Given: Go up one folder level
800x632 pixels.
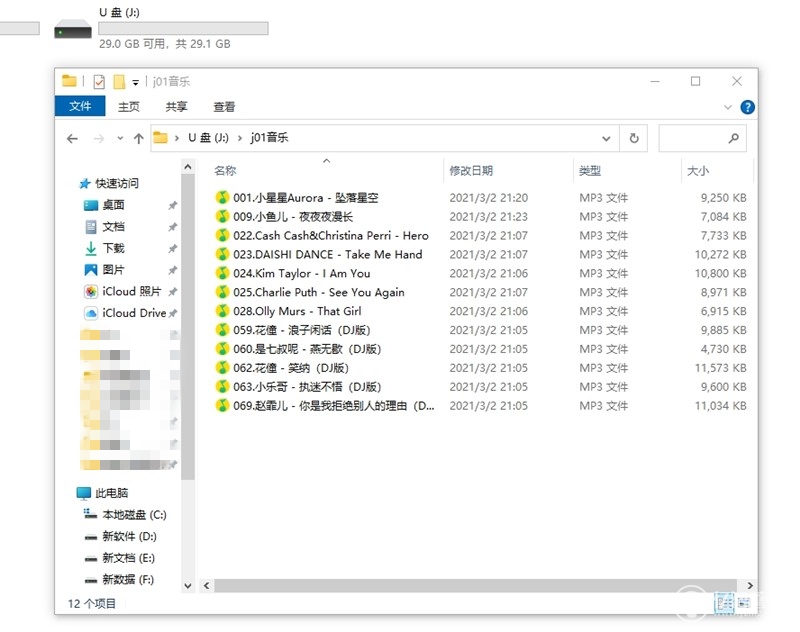Looking at the screenshot, I should [138, 139].
